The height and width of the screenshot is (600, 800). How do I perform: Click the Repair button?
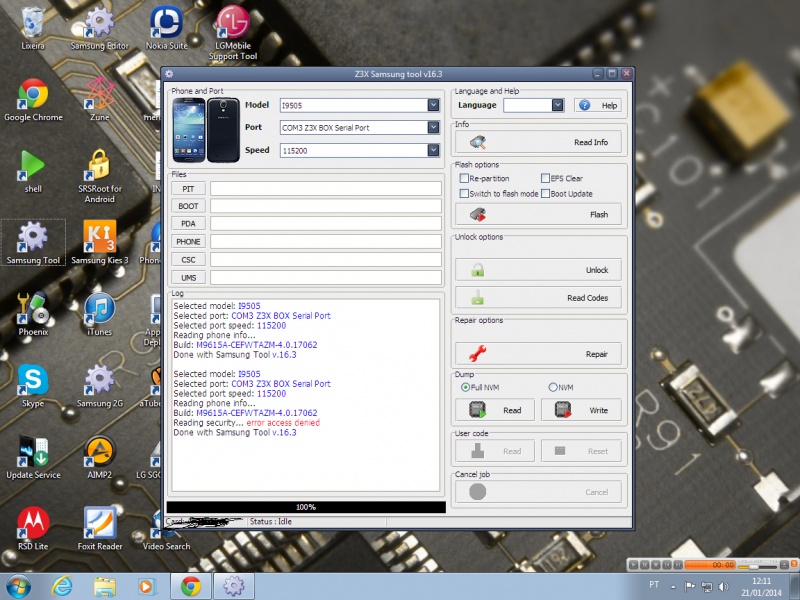tap(538, 354)
